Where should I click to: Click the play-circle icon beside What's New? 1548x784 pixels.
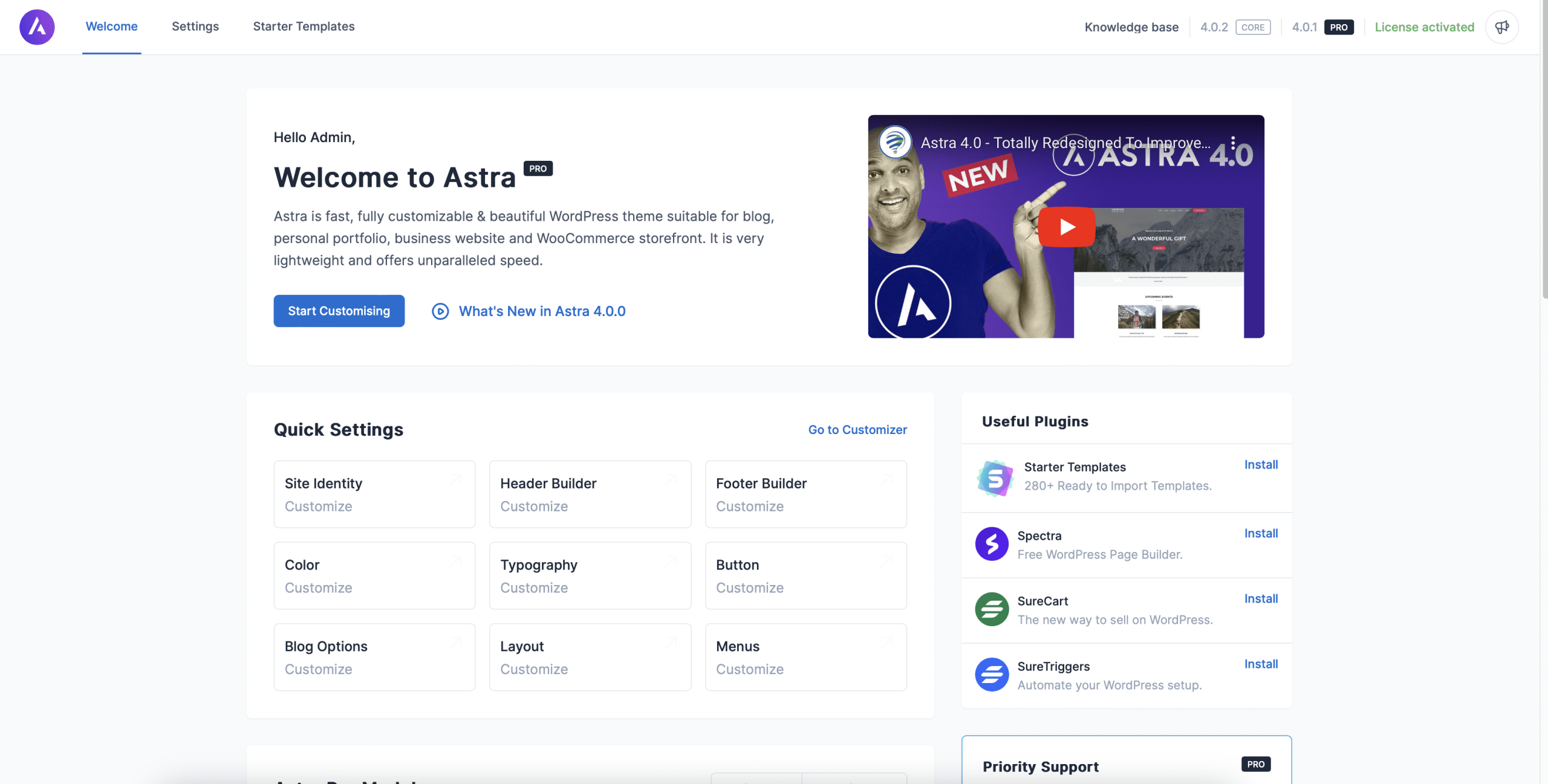click(440, 311)
